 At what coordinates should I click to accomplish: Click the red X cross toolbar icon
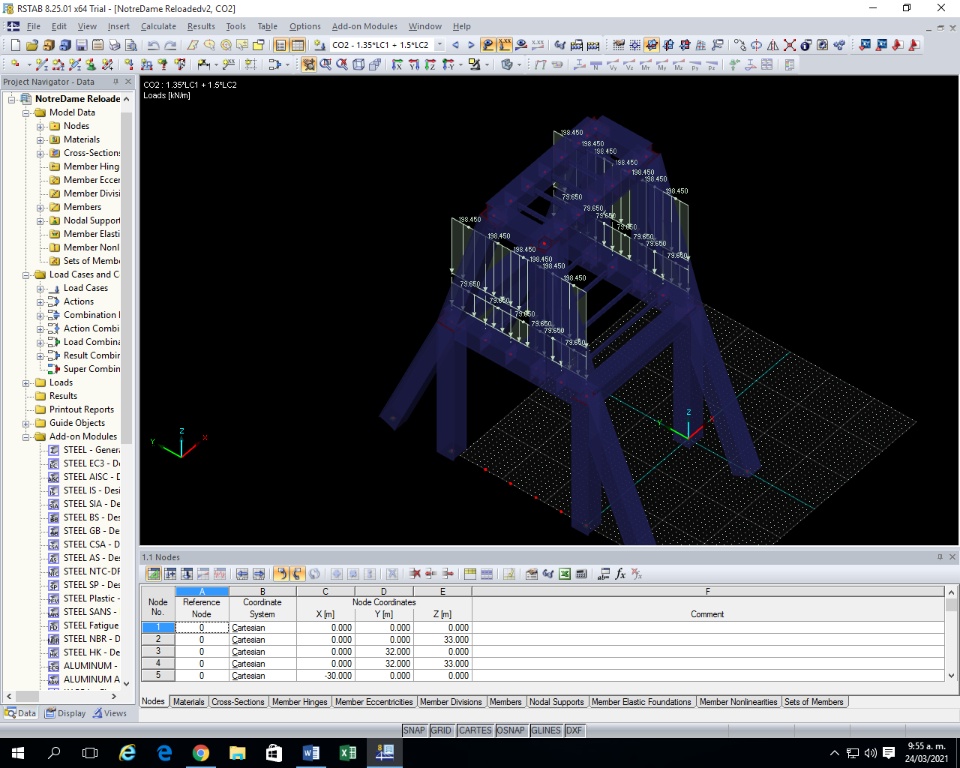click(790, 45)
